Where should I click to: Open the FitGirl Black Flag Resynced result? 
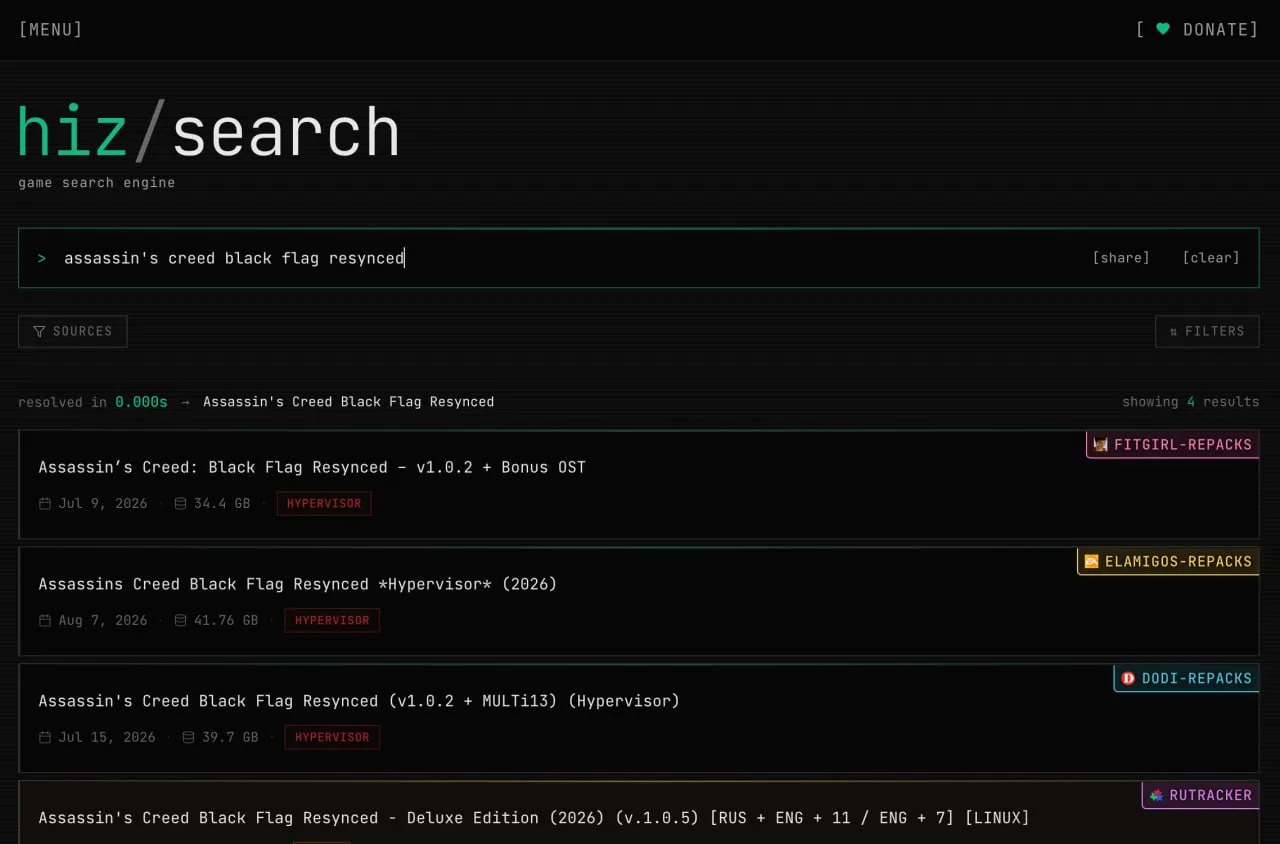coord(638,485)
